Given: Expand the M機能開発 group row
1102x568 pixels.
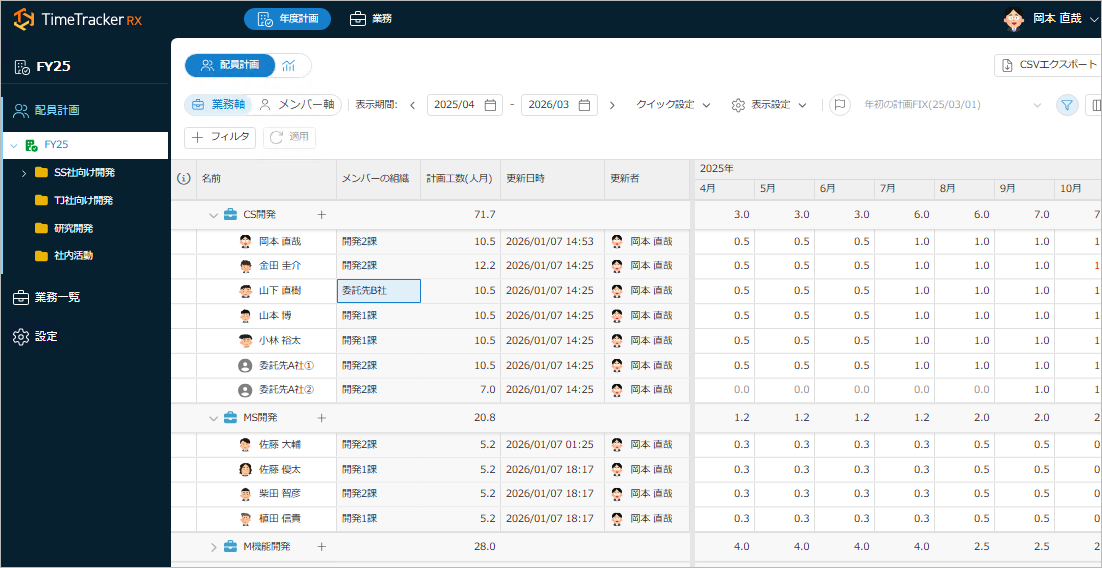Looking at the screenshot, I should coord(213,547).
